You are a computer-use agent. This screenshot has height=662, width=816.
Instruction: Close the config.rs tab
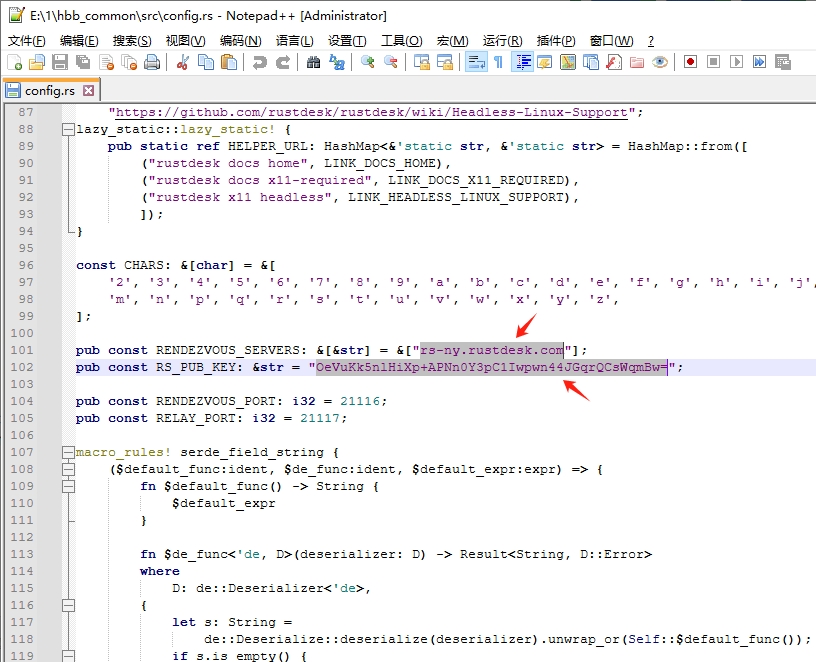(x=88, y=90)
